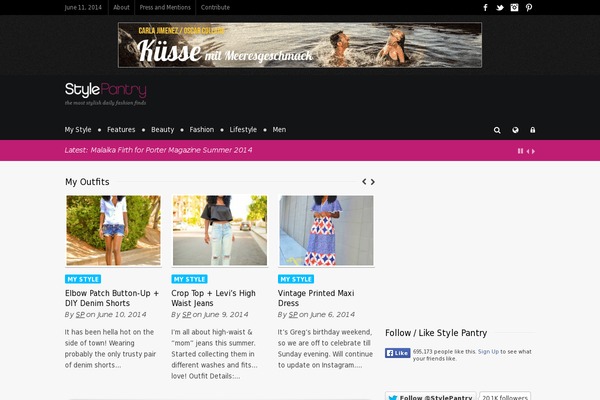The height and width of the screenshot is (400, 600).
Task: Open the Fashion menu
Action: [202, 130]
